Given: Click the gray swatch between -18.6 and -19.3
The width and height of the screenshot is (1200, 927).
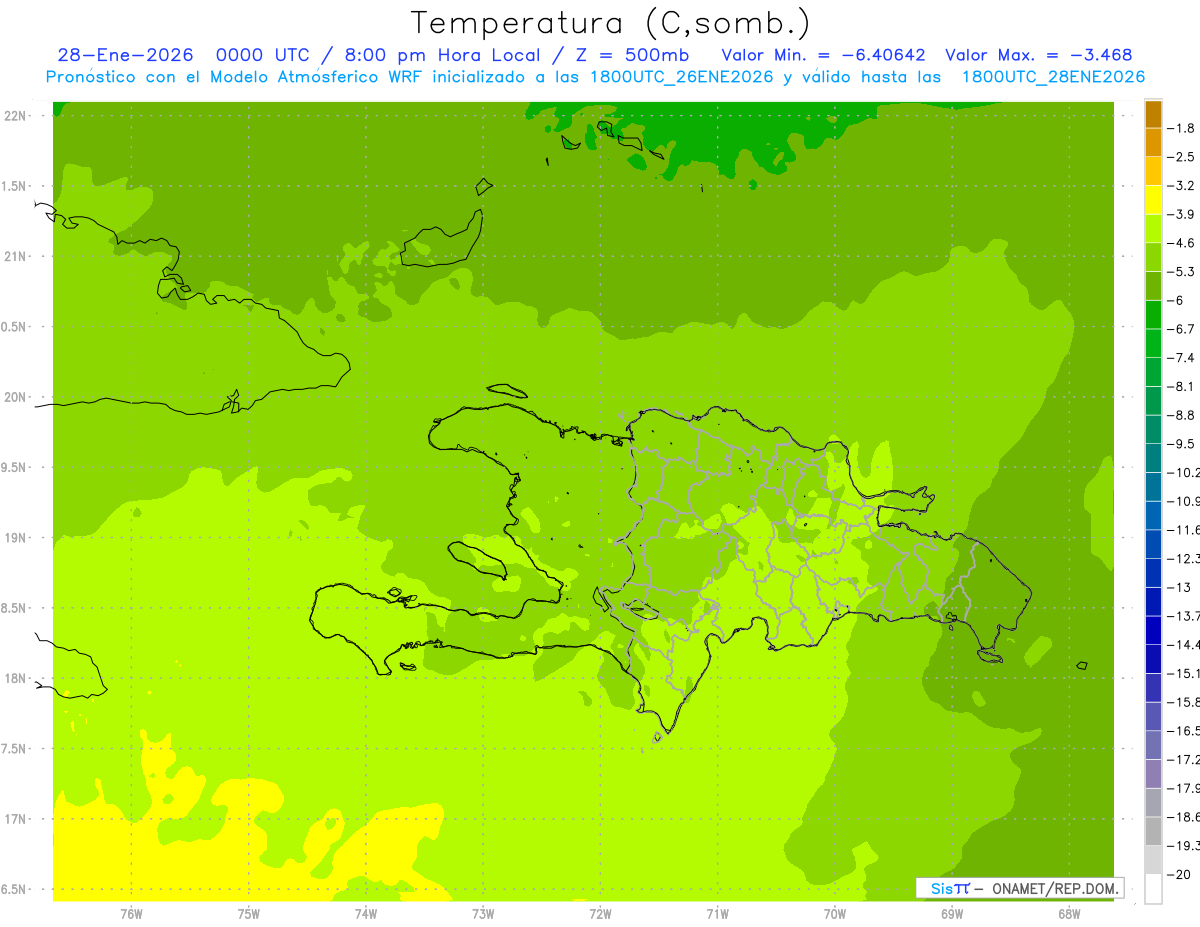Looking at the screenshot, I should pos(1153,831).
